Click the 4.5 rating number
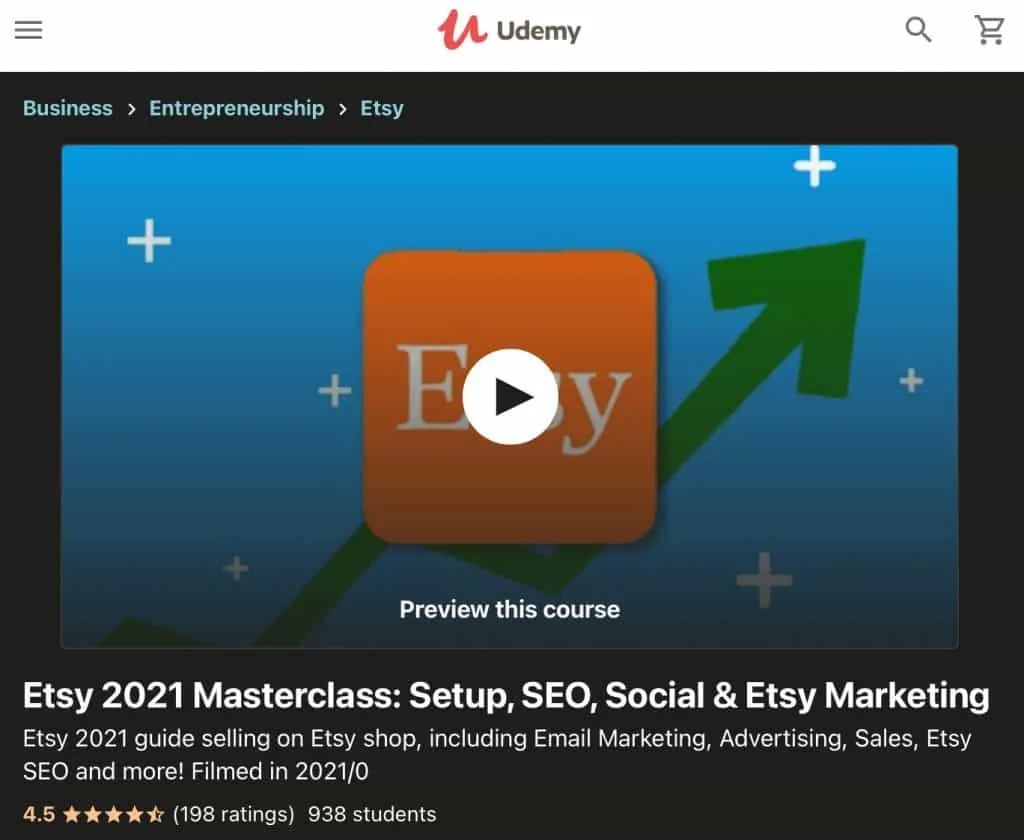The image size is (1024, 840). click(x=39, y=815)
